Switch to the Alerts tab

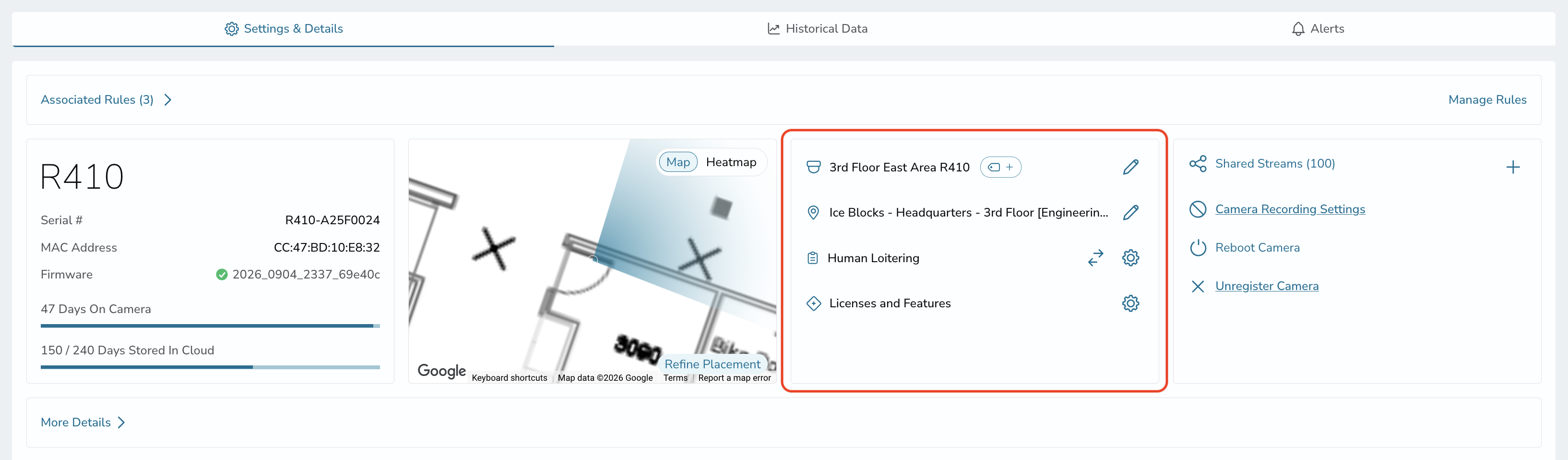pos(1317,29)
